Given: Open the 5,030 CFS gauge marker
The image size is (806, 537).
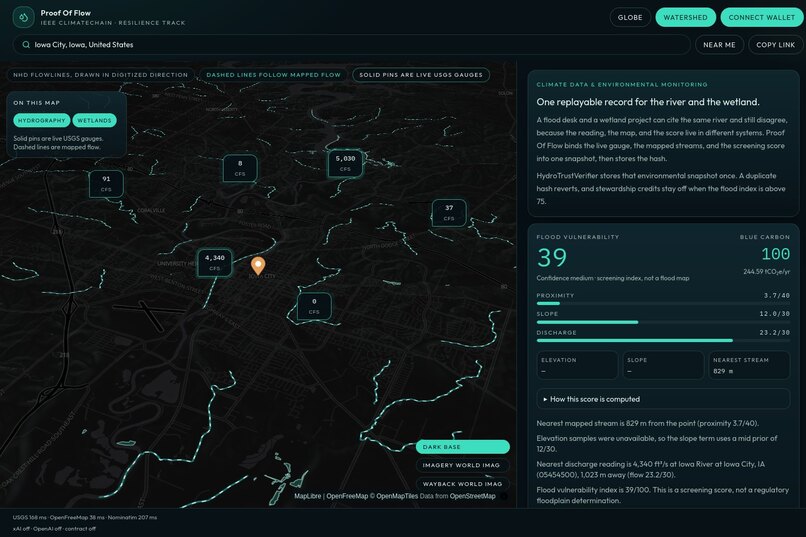Looking at the screenshot, I should click(x=345, y=163).
